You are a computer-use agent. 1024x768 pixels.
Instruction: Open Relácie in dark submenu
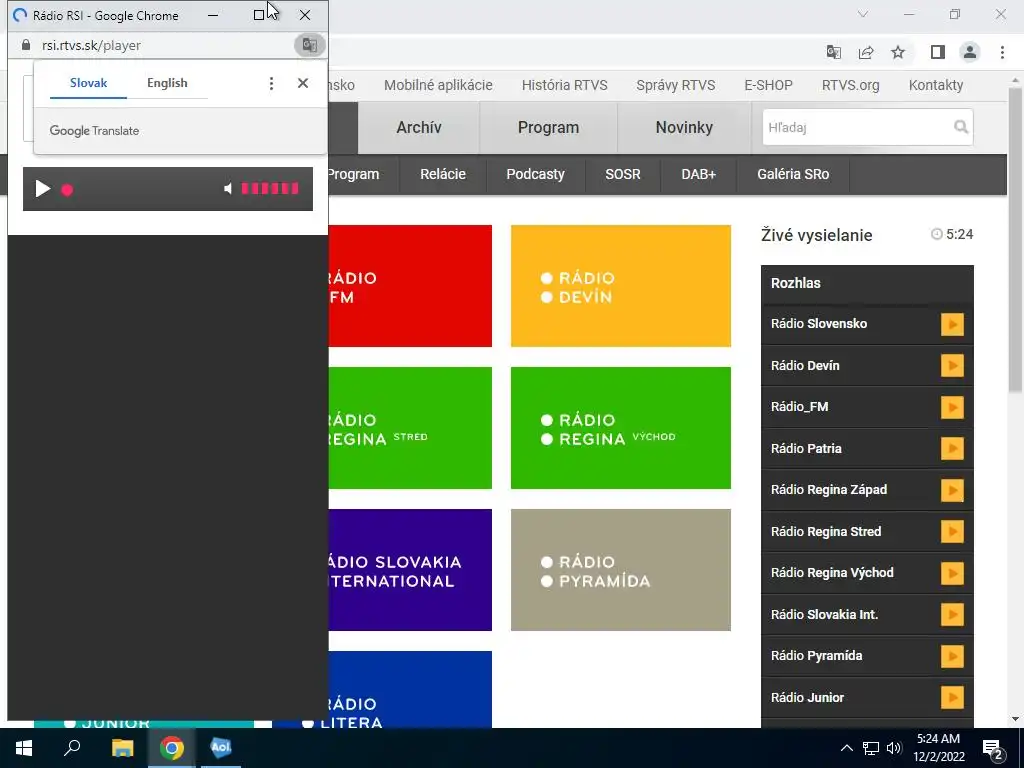(x=443, y=174)
